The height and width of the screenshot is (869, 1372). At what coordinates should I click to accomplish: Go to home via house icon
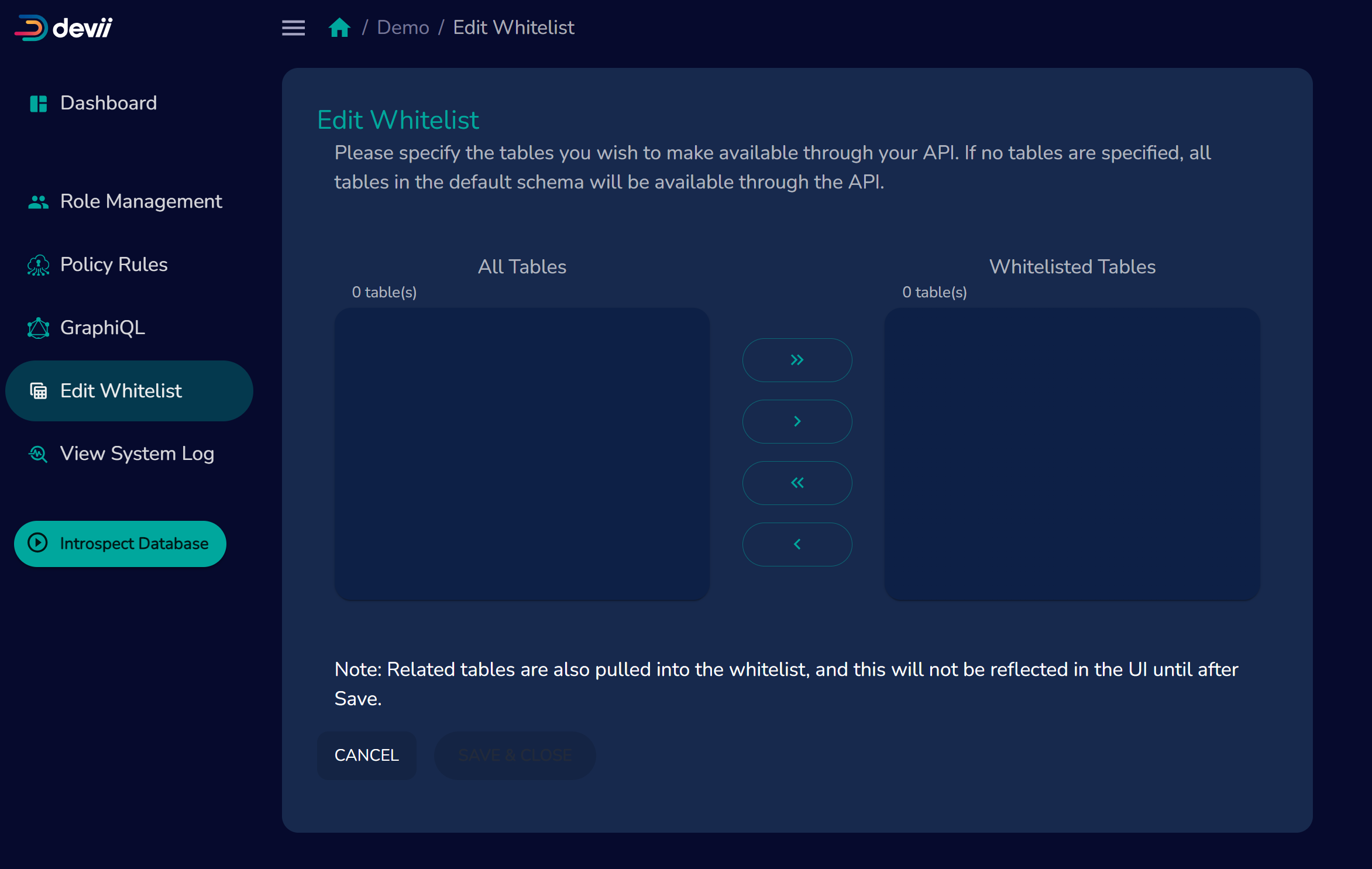(x=339, y=28)
